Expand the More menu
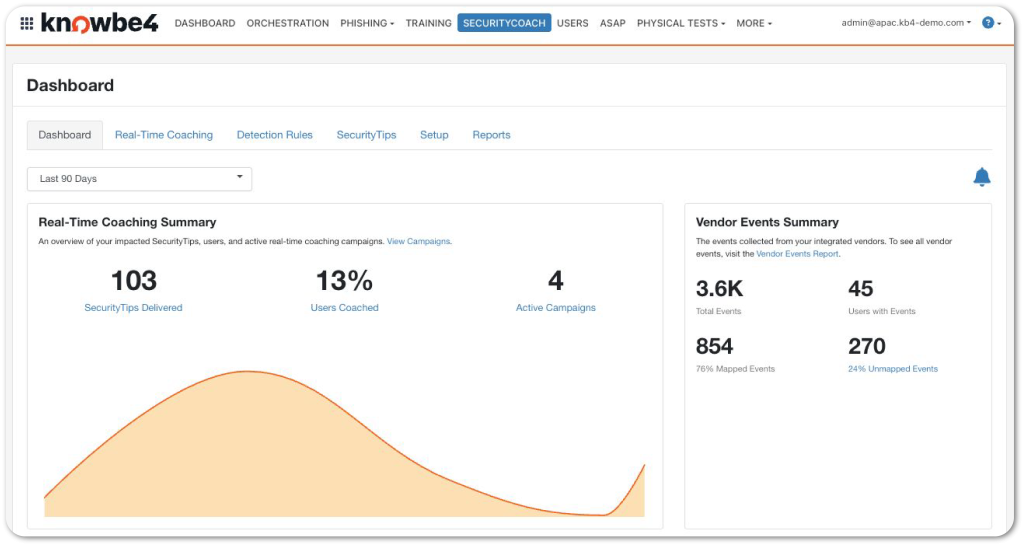Viewport: 1024px width, 546px height. [754, 23]
